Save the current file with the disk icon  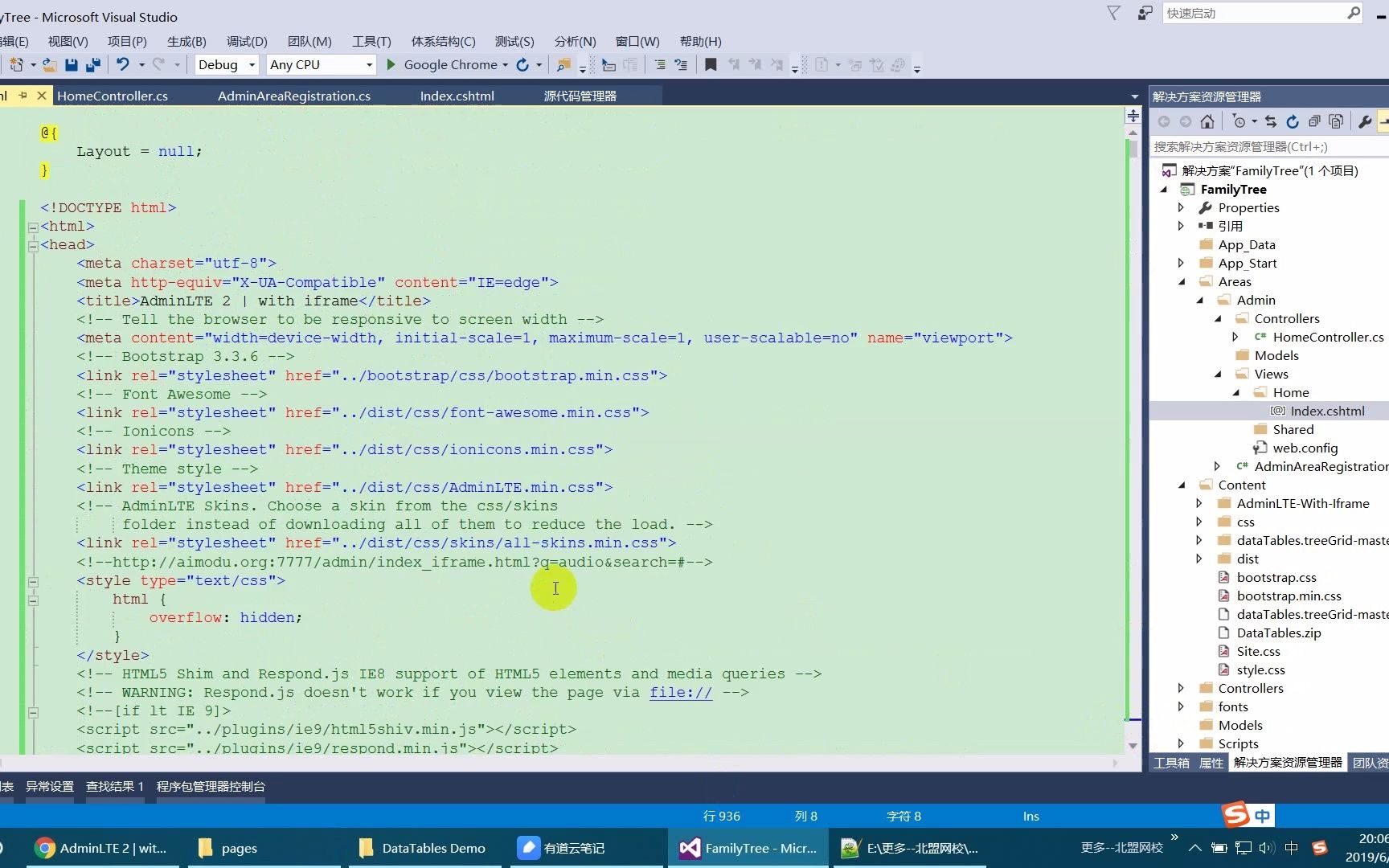pyautogui.click(x=72, y=65)
